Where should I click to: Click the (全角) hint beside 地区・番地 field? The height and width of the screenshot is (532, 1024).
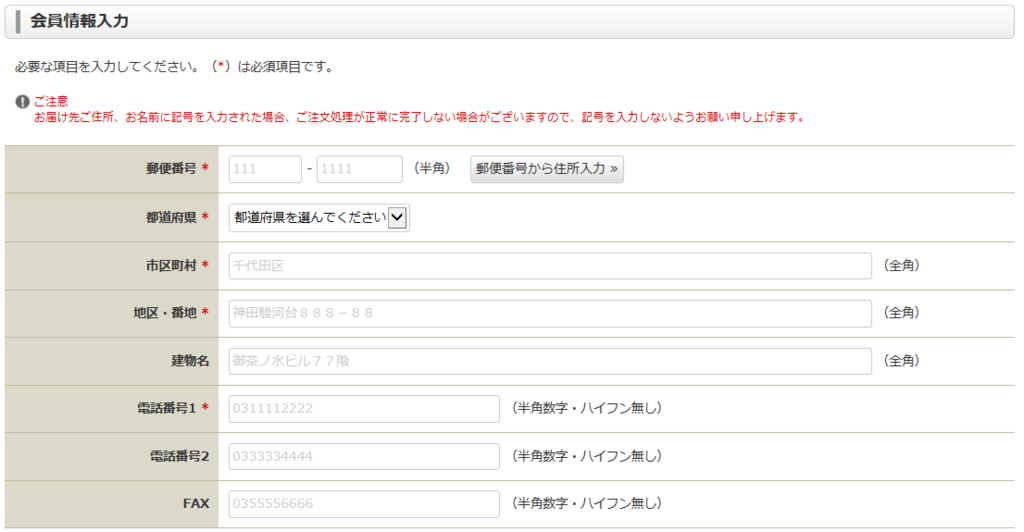click(901, 313)
